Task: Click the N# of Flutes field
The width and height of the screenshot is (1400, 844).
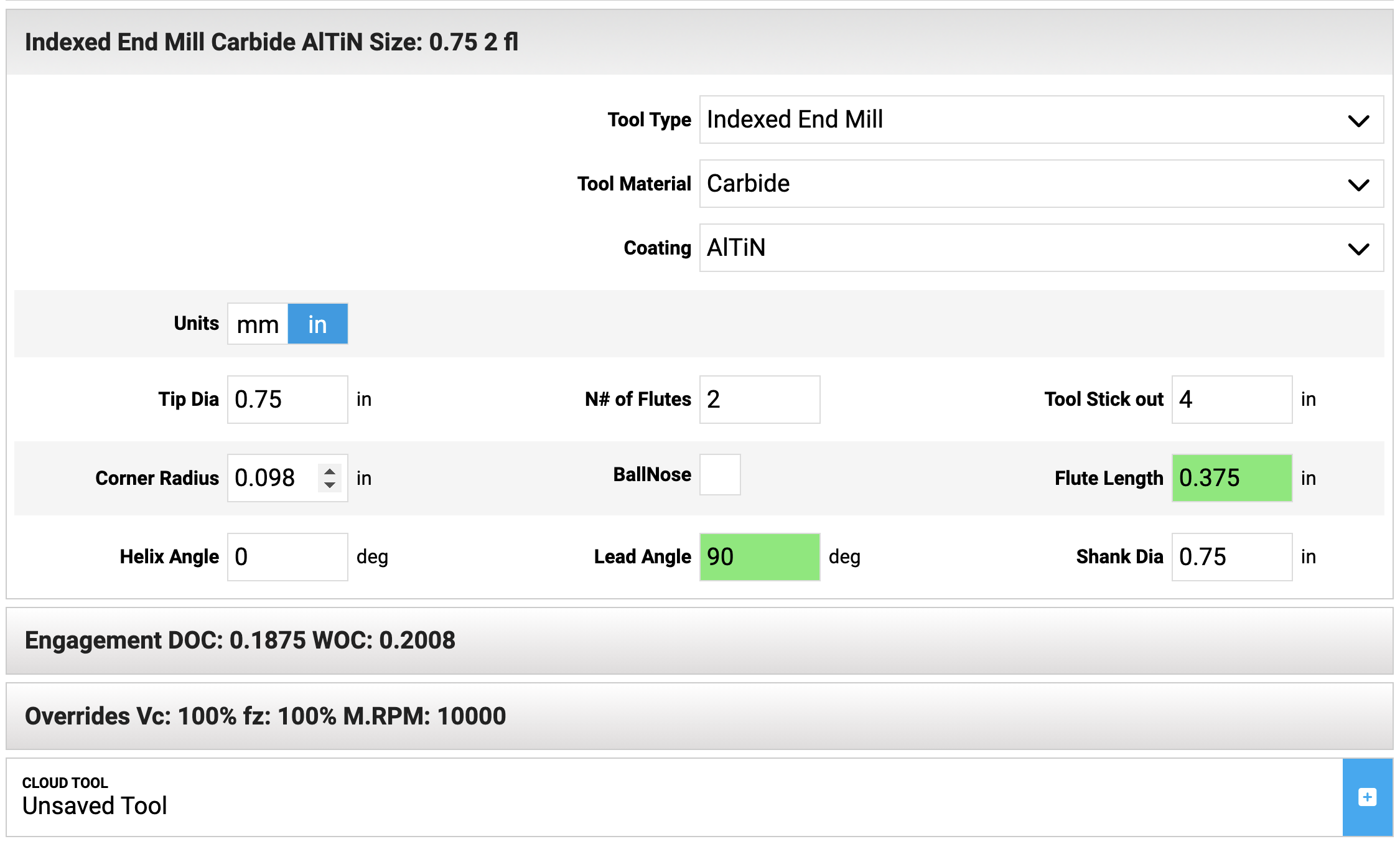Action: [x=759, y=400]
